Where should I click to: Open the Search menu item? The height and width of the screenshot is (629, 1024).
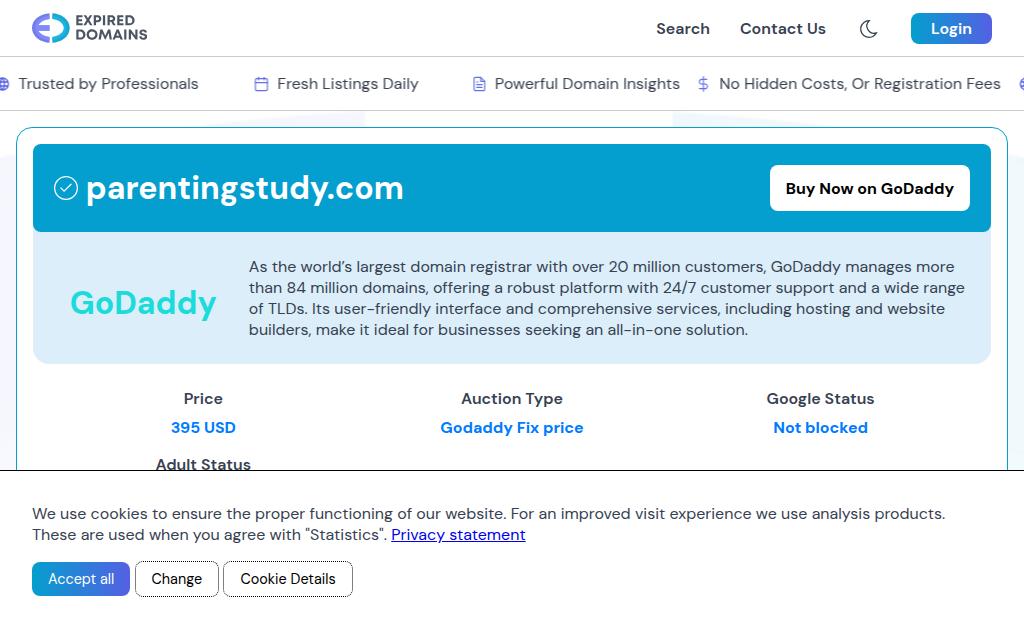682,29
